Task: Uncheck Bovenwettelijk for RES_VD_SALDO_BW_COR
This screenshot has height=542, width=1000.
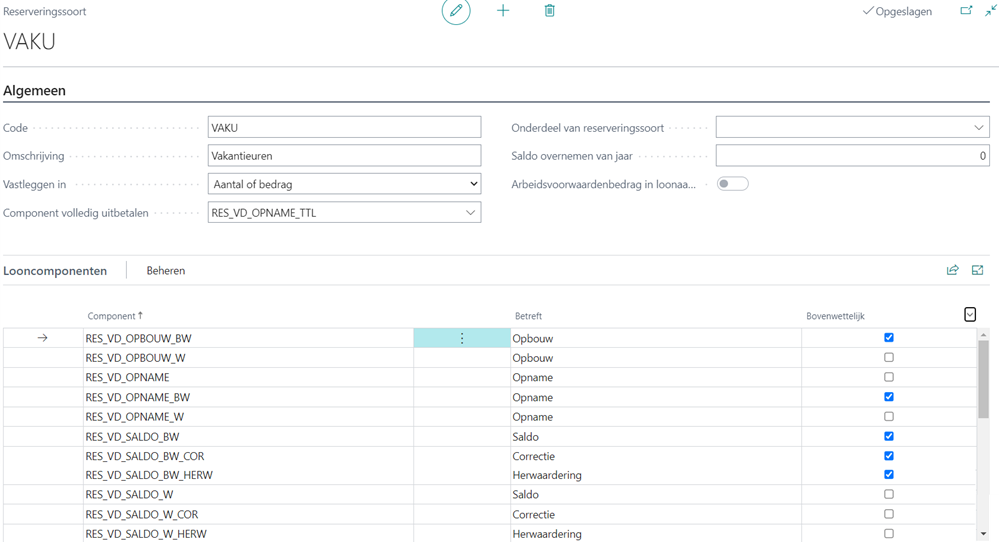Action: [x=889, y=456]
